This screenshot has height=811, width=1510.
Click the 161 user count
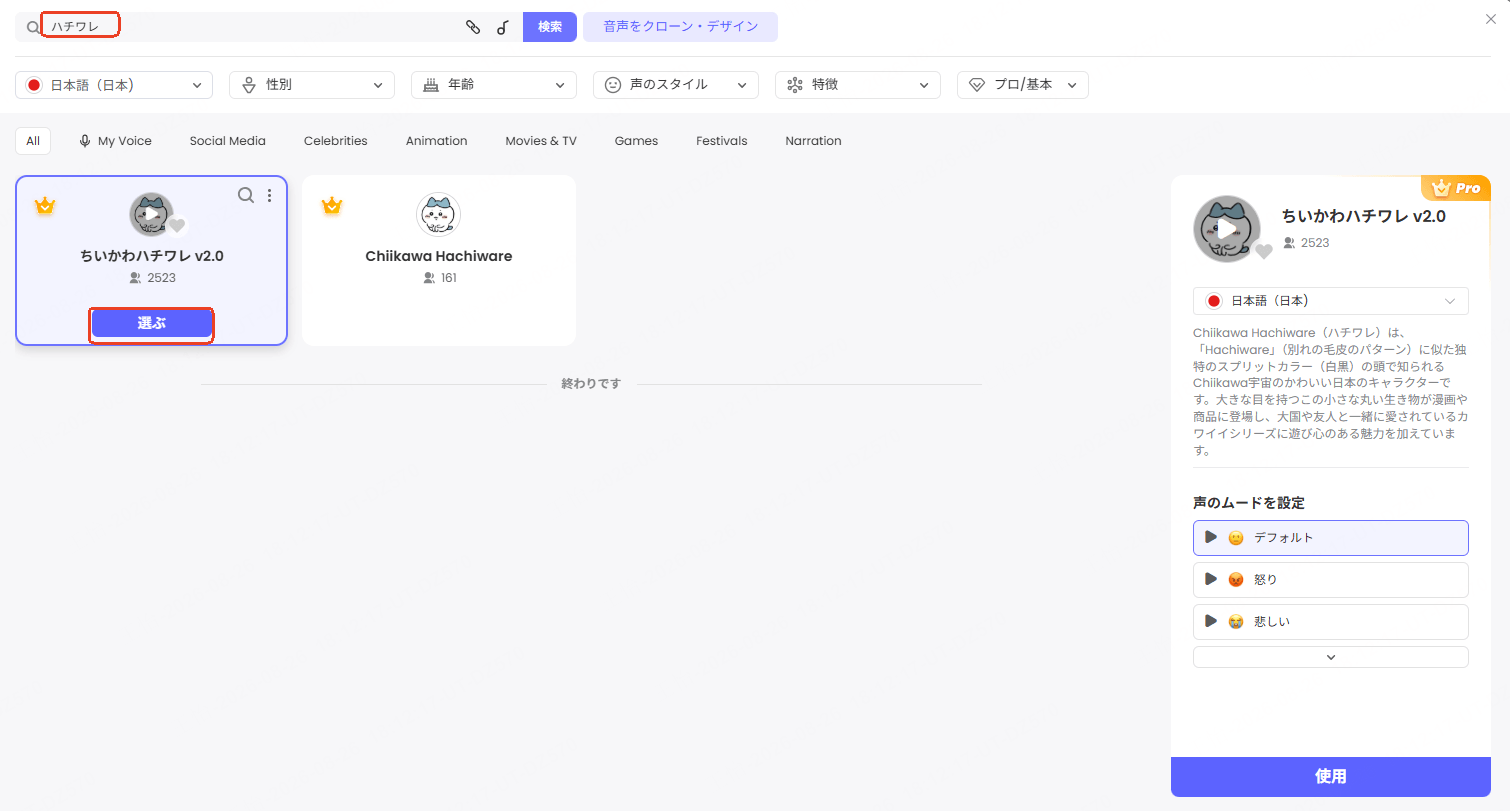(440, 278)
